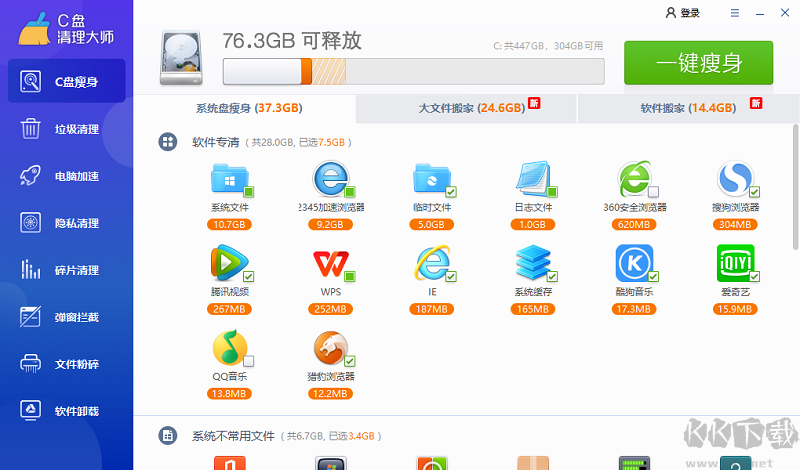Uncheck the 临时文件 checkbox

(451, 192)
